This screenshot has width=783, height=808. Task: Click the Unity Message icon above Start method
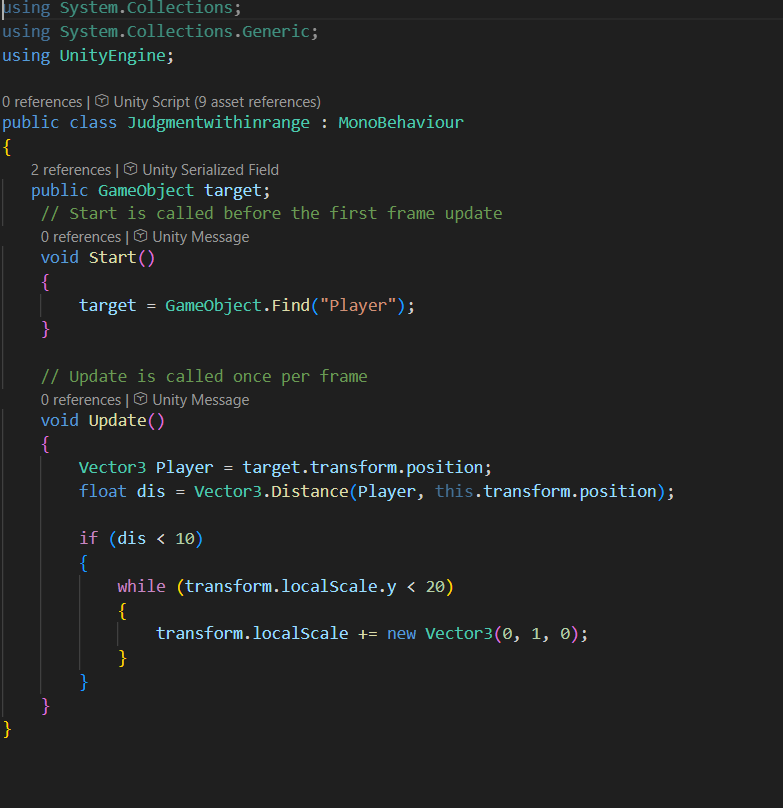pos(141,237)
